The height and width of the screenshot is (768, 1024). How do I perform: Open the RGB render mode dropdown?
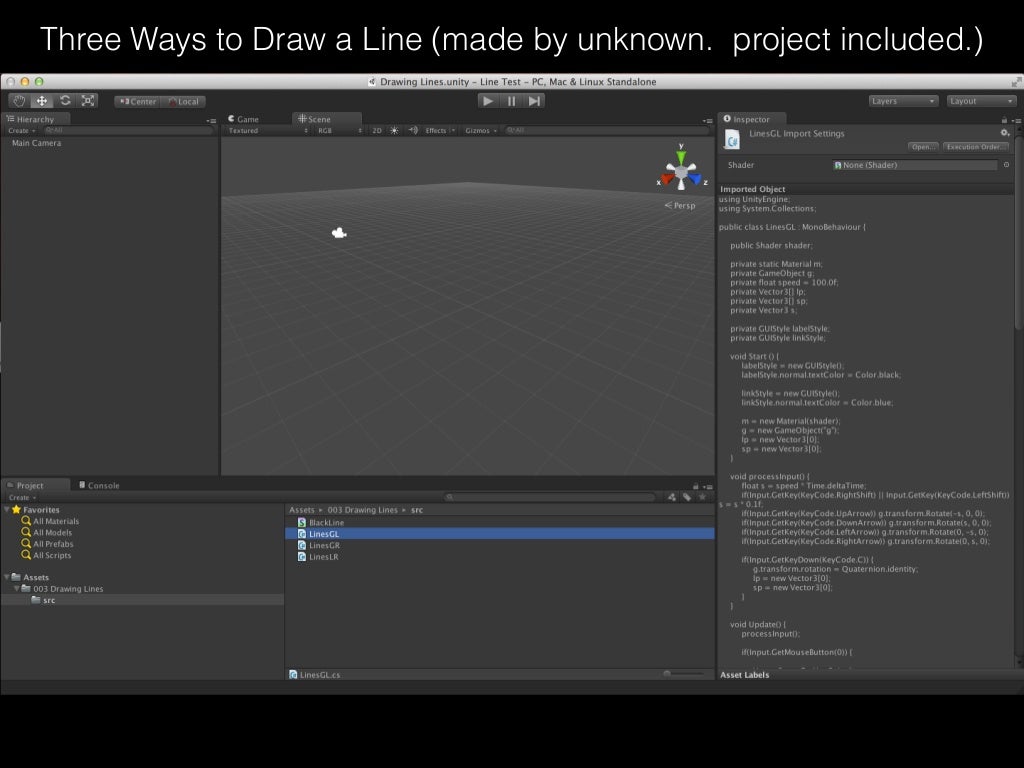coord(339,131)
